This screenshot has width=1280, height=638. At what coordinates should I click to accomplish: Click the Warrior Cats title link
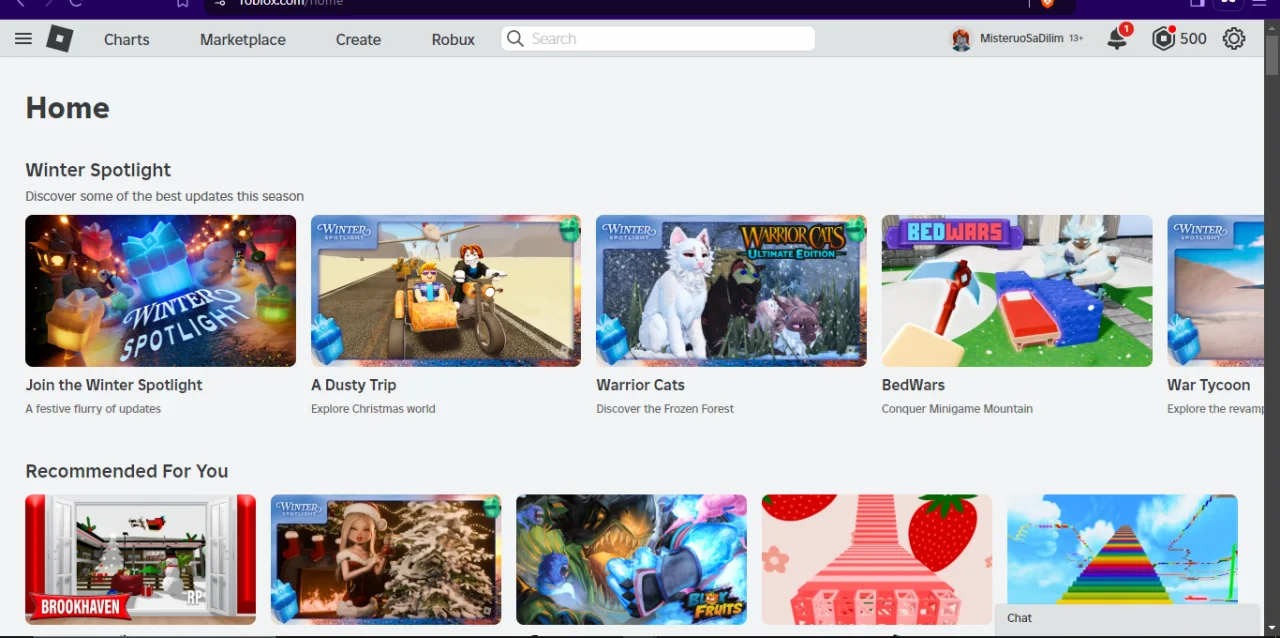pos(641,385)
